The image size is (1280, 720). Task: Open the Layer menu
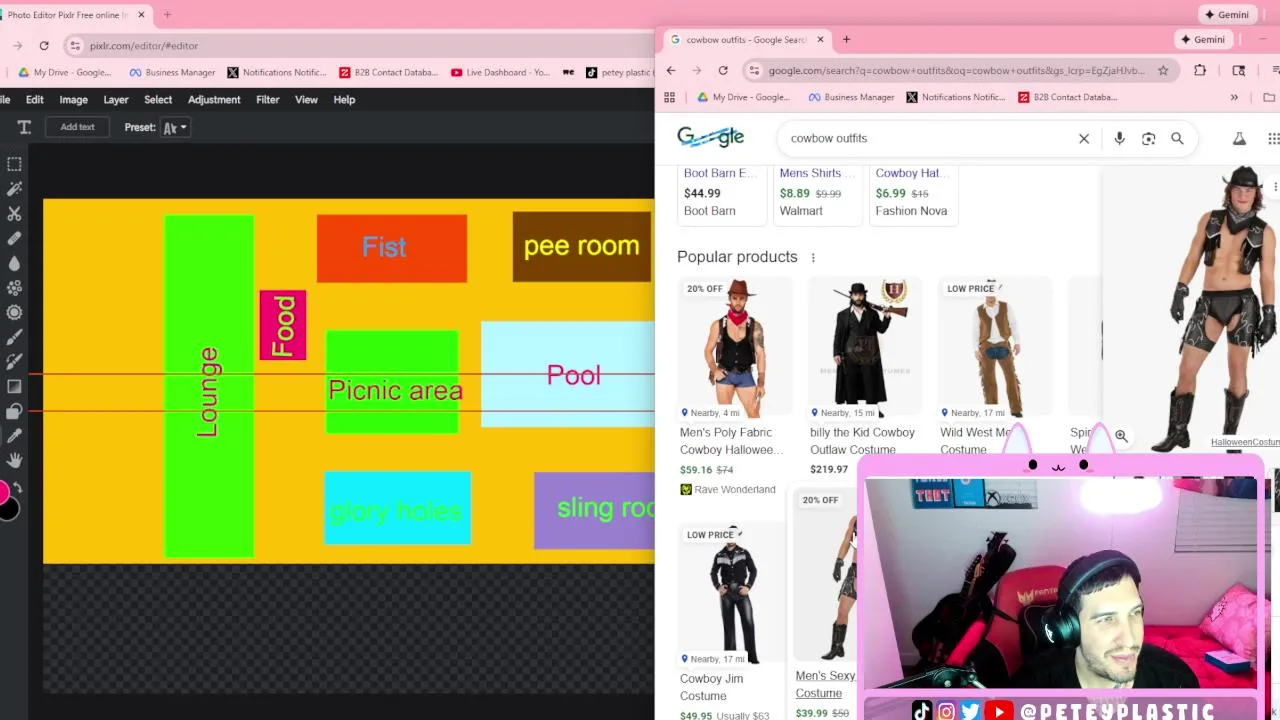[x=116, y=99]
